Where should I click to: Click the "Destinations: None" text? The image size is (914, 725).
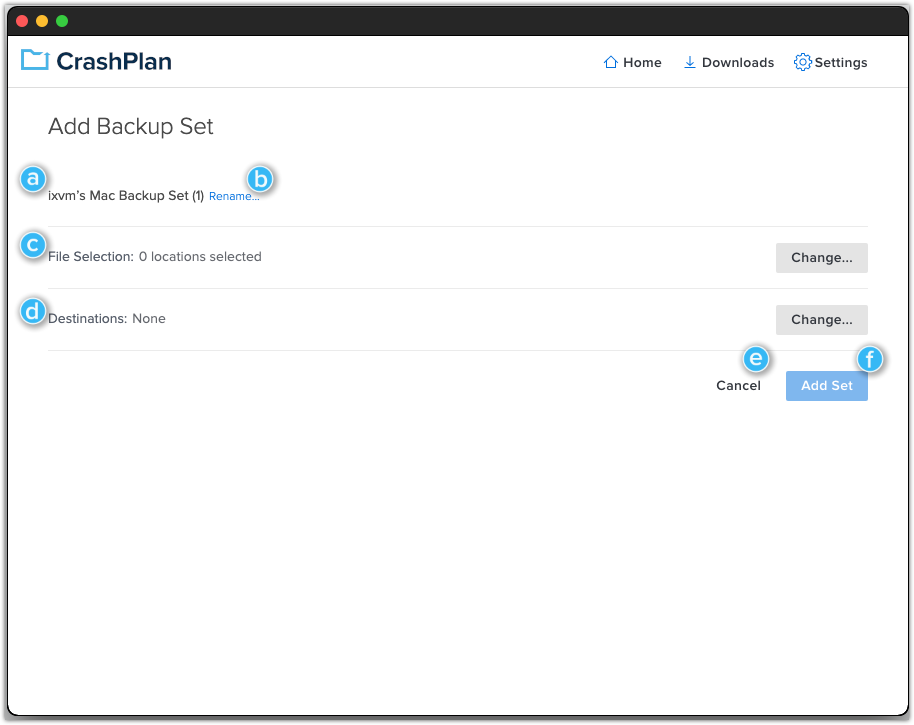tap(107, 319)
